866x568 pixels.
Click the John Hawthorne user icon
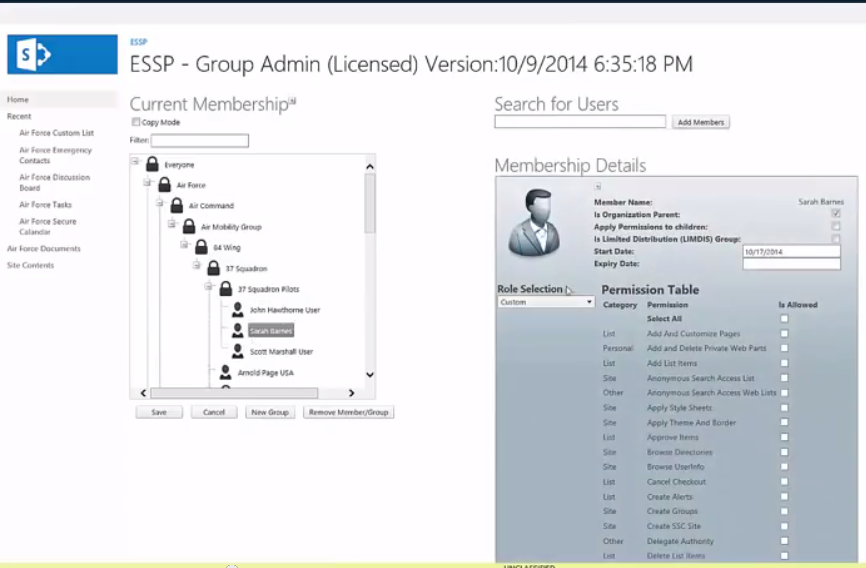click(237, 310)
